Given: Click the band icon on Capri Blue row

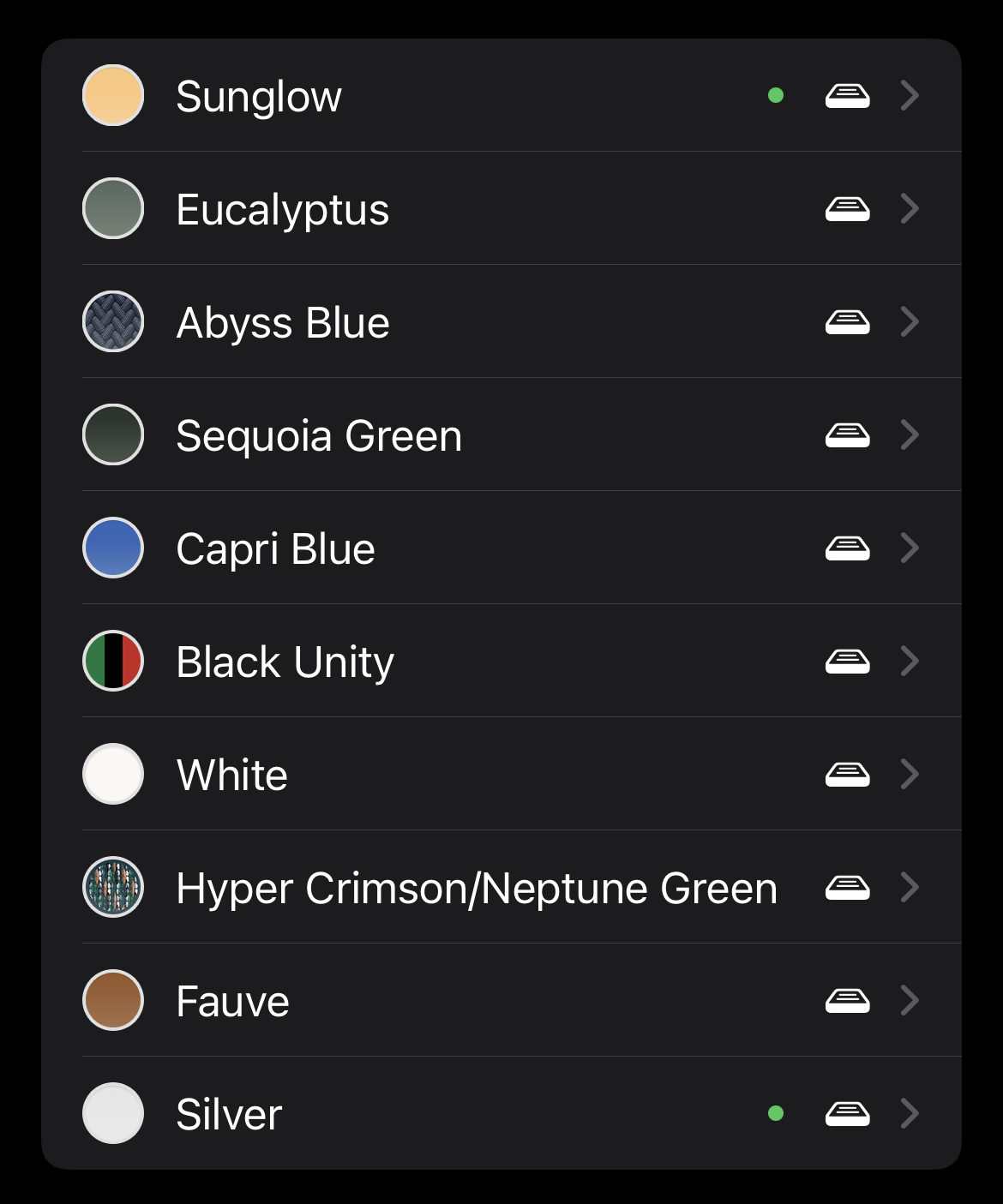Looking at the screenshot, I should [847, 548].
